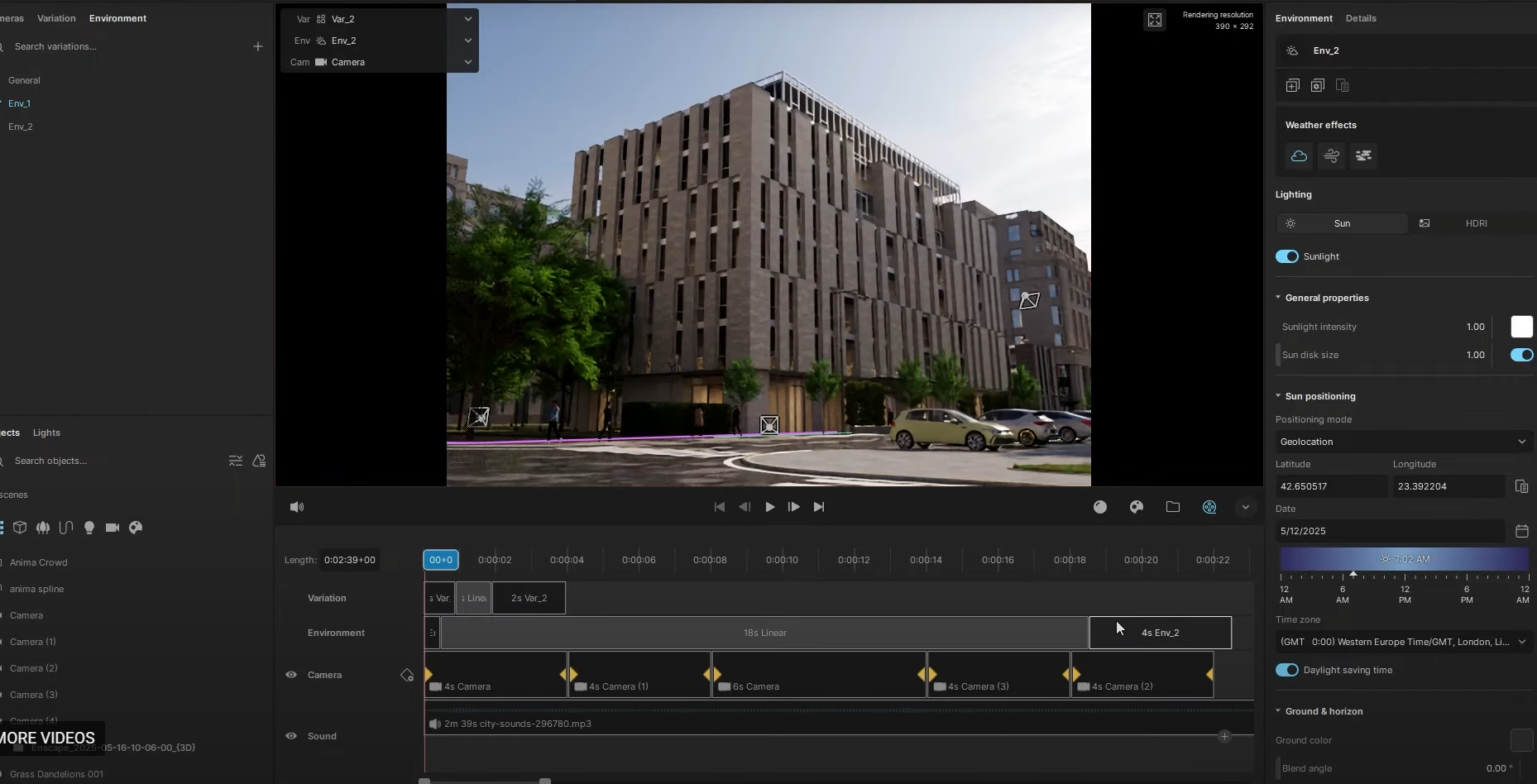This screenshot has height=784, width=1537.
Task: Jump to the timeline start
Action: tap(720, 507)
